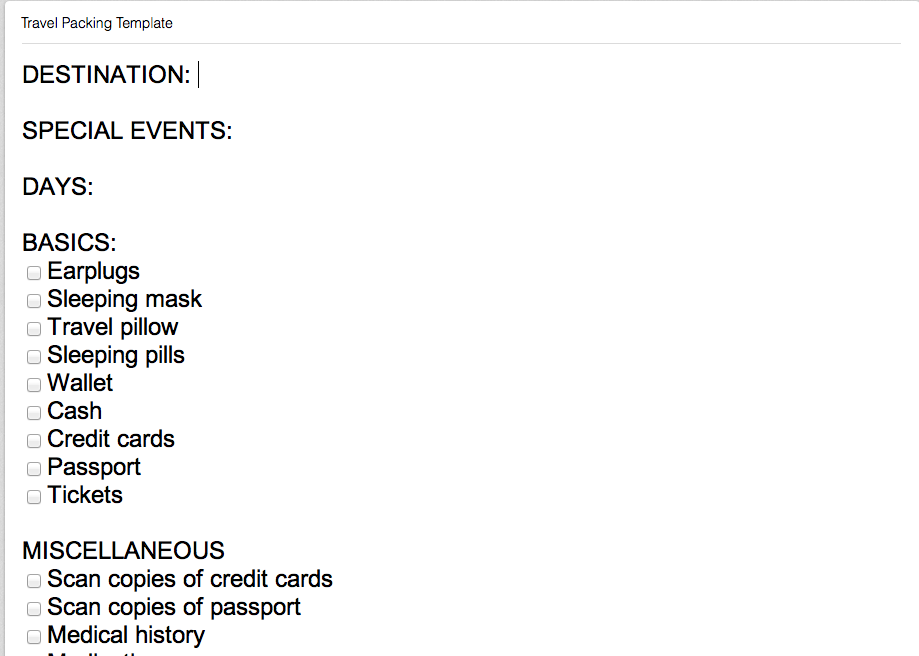Click the word Wallet in the list
This screenshot has height=656, width=919.
pyautogui.click(x=80, y=383)
